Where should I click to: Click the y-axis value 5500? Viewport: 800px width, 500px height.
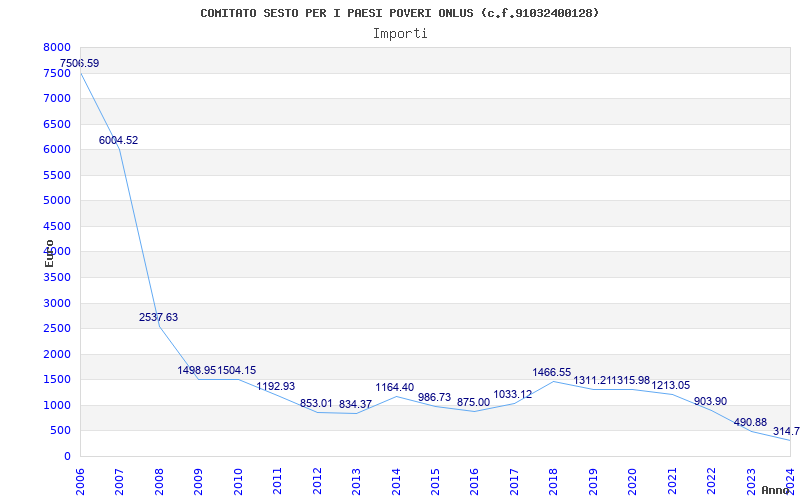point(57,175)
